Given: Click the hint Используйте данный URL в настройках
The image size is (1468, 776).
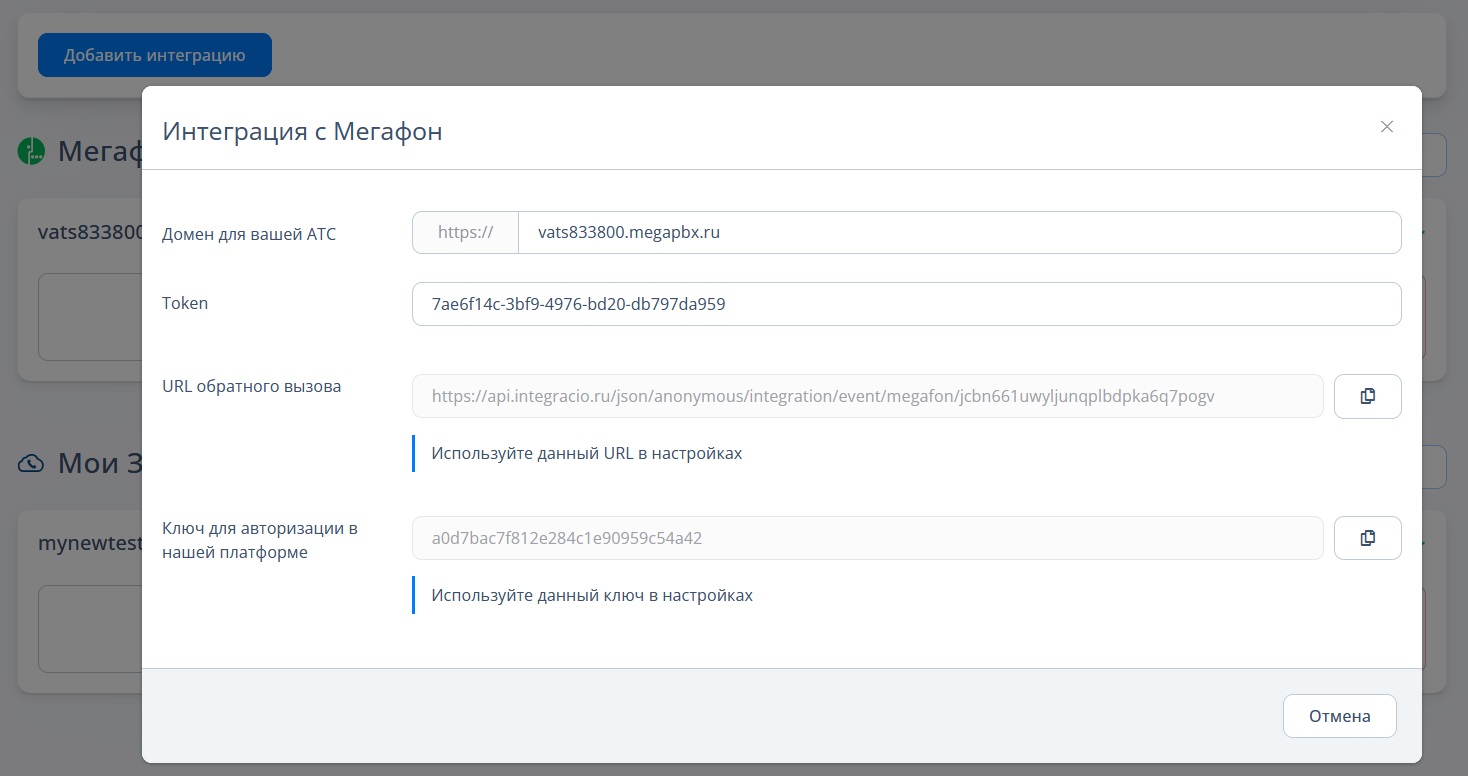Looking at the screenshot, I should (x=587, y=453).
